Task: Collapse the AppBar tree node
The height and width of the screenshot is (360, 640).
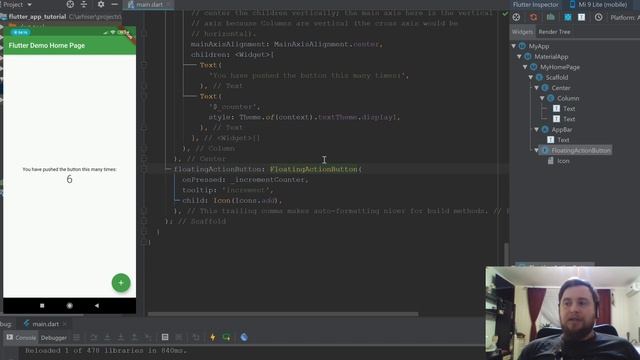Action: click(537, 129)
